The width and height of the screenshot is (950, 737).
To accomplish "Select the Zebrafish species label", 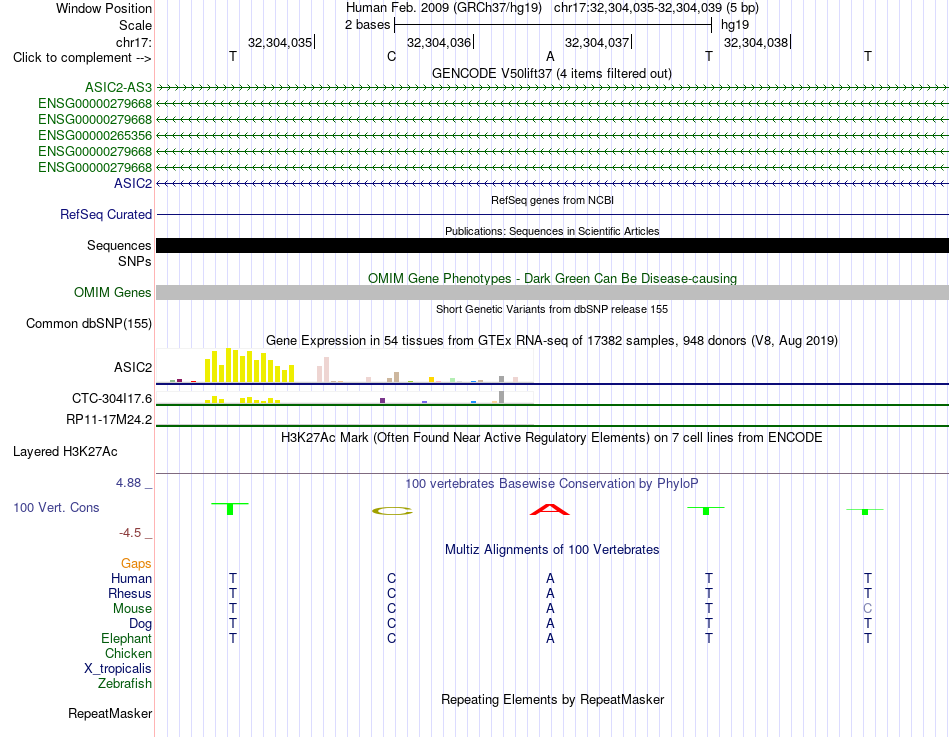I will (x=125, y=684).
